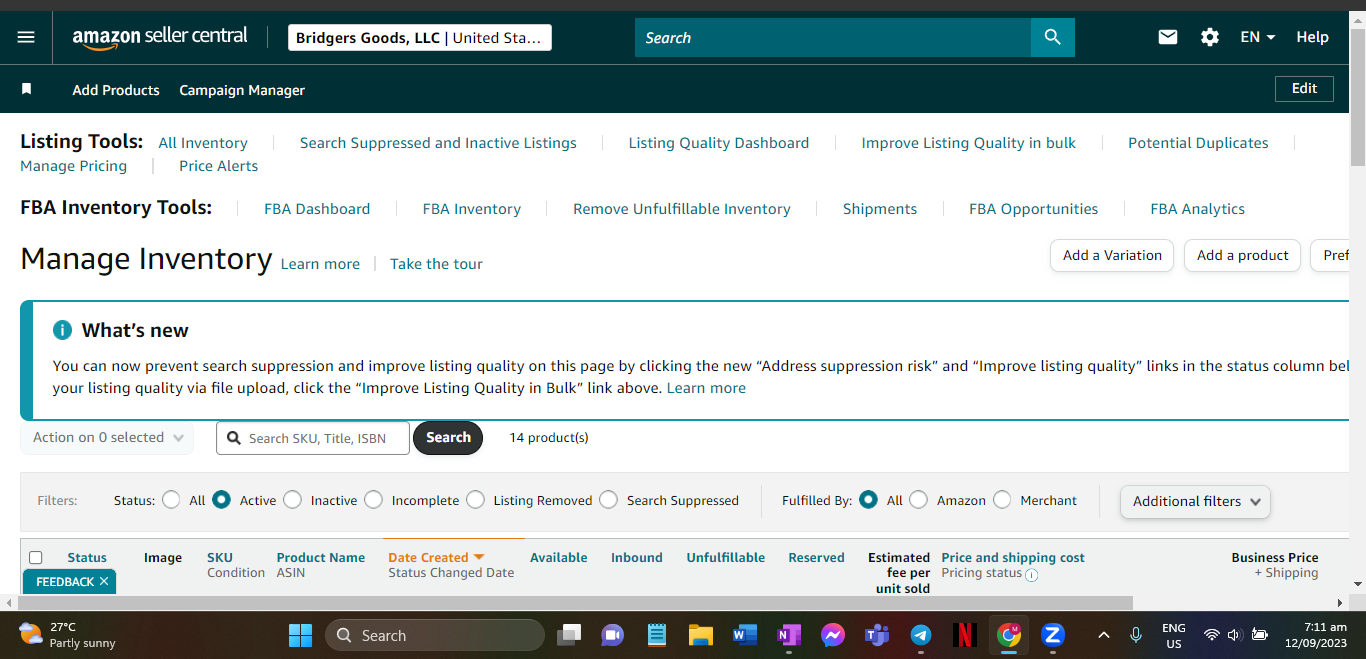Click the Add a product button
The image size is (1366, 659).
1243,255
